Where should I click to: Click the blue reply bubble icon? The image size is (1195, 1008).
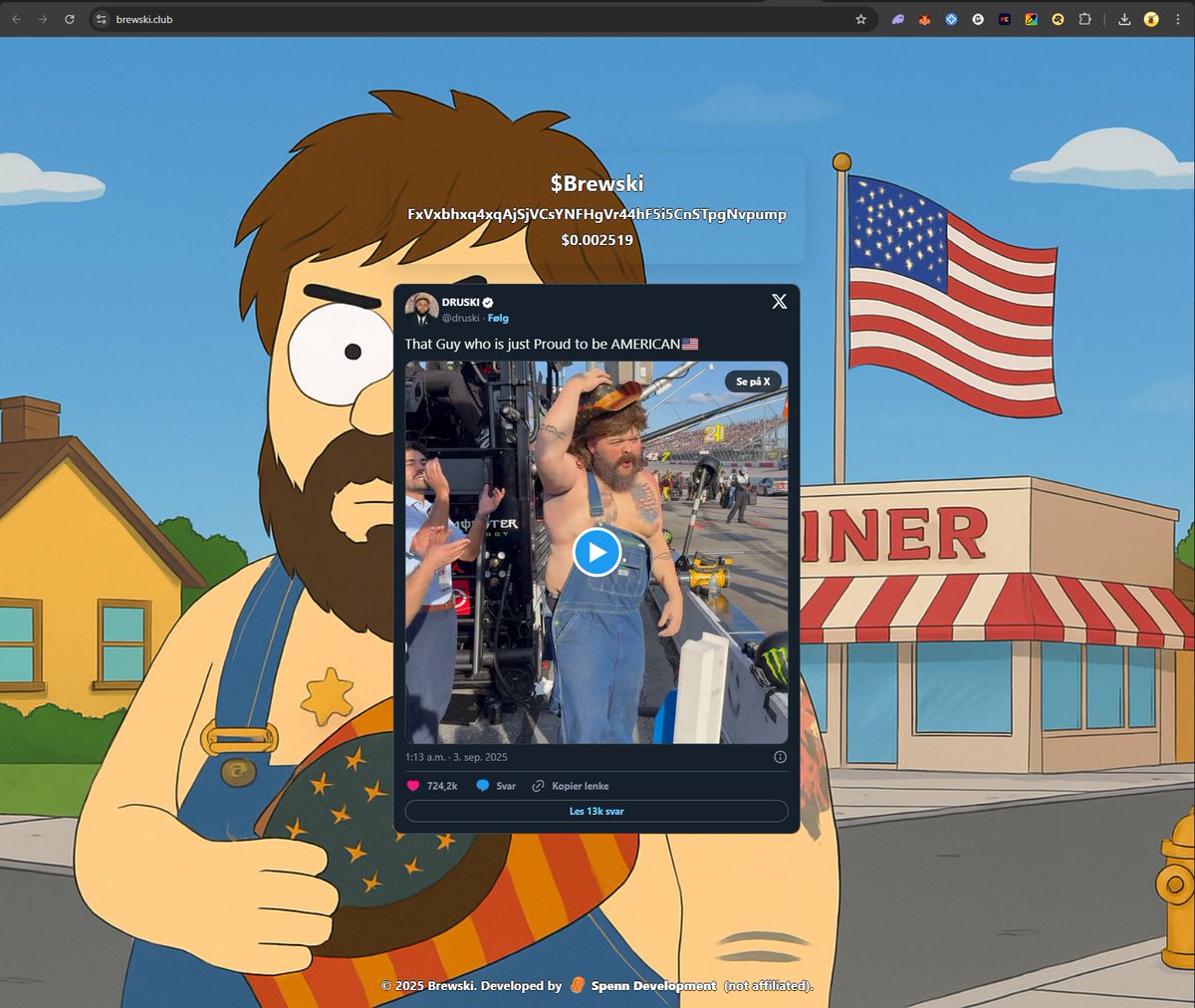(483, 786)
